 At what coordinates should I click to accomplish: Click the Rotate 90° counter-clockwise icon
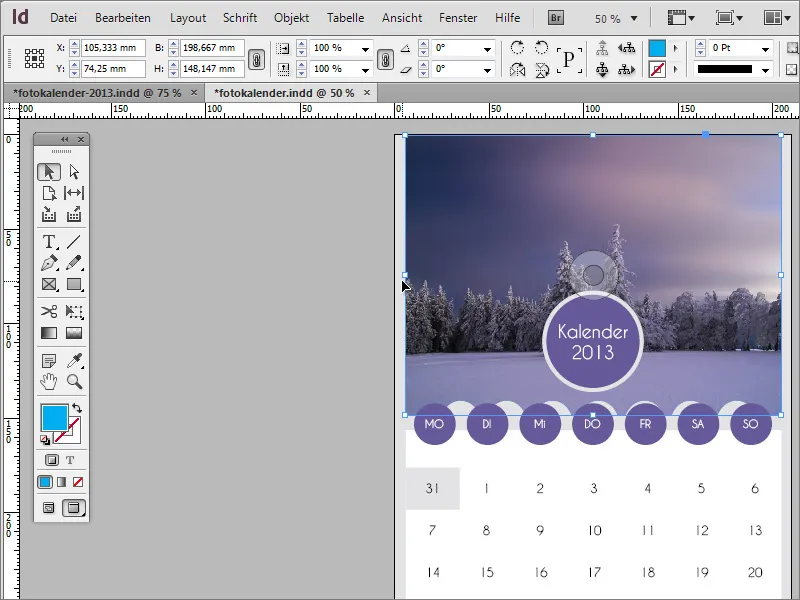pyautogui.click(x=541, y=48)
